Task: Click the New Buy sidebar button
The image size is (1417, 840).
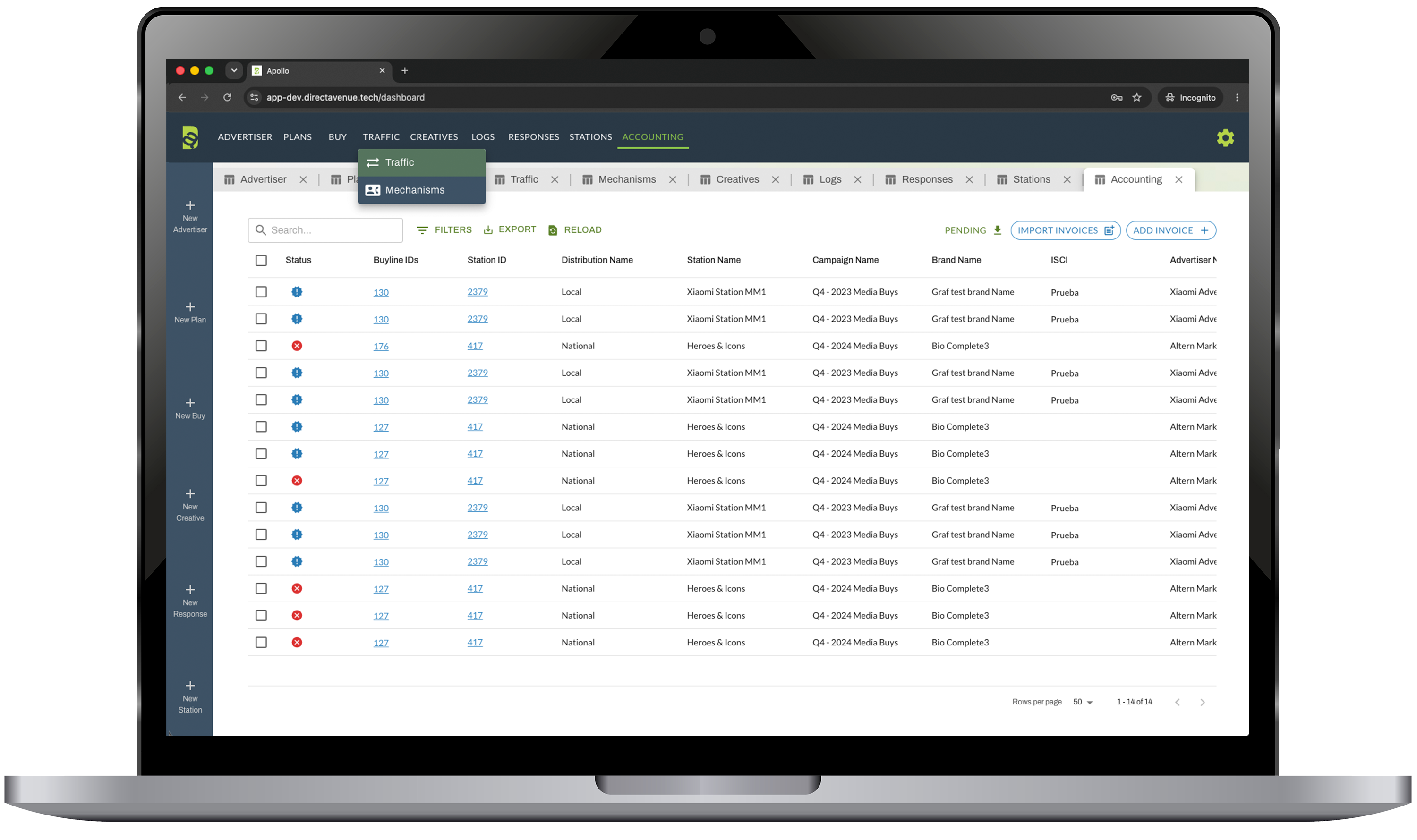Action: pyautogui.click(x=190, y=409)
